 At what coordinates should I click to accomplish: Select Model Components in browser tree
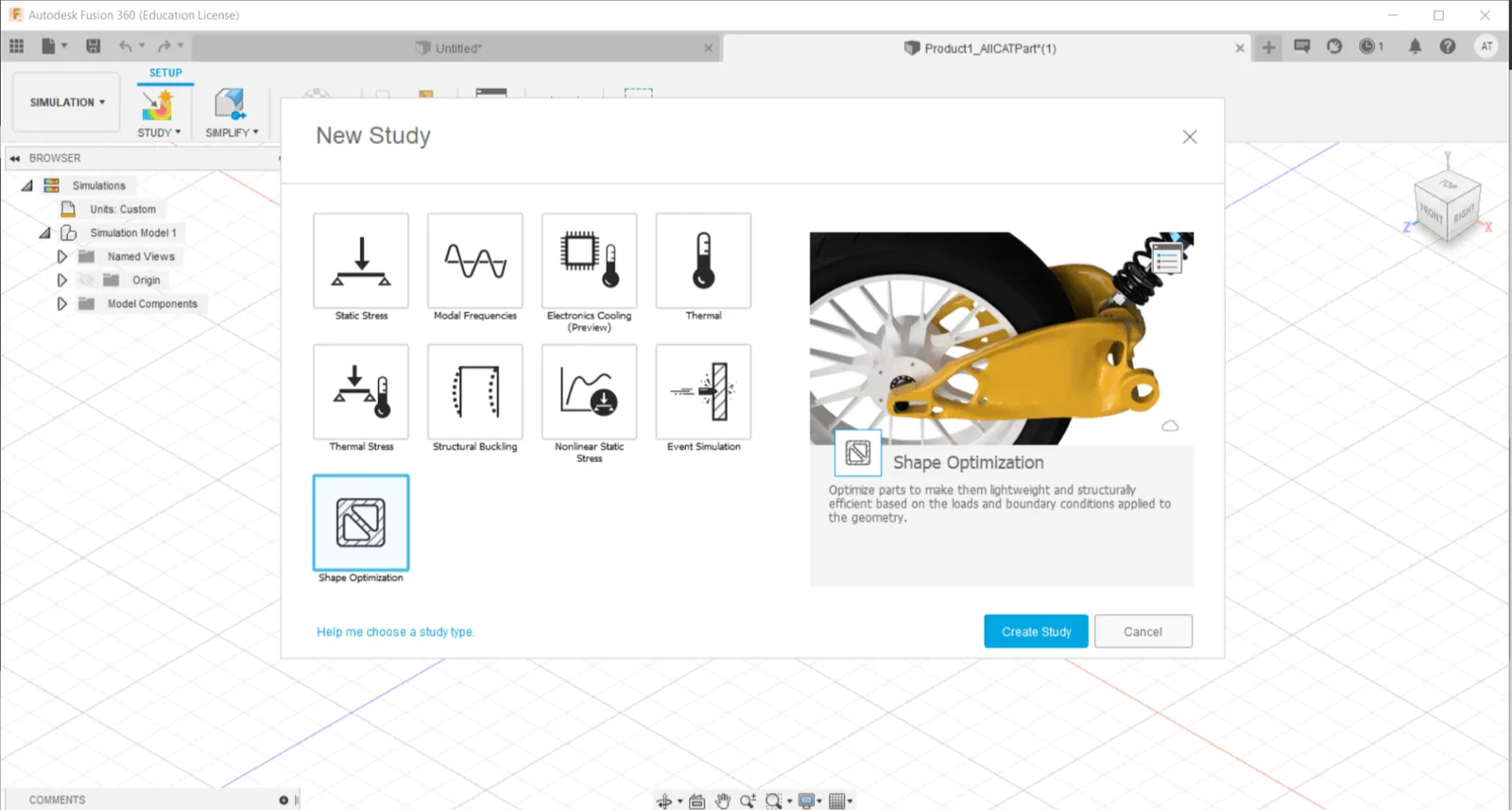click(x=152, y=303)
